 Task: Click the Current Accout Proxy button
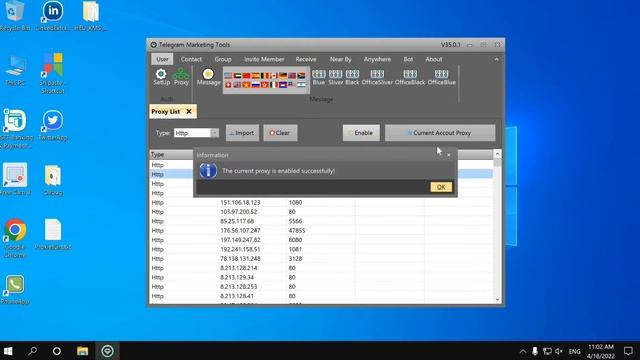(440, 133)
